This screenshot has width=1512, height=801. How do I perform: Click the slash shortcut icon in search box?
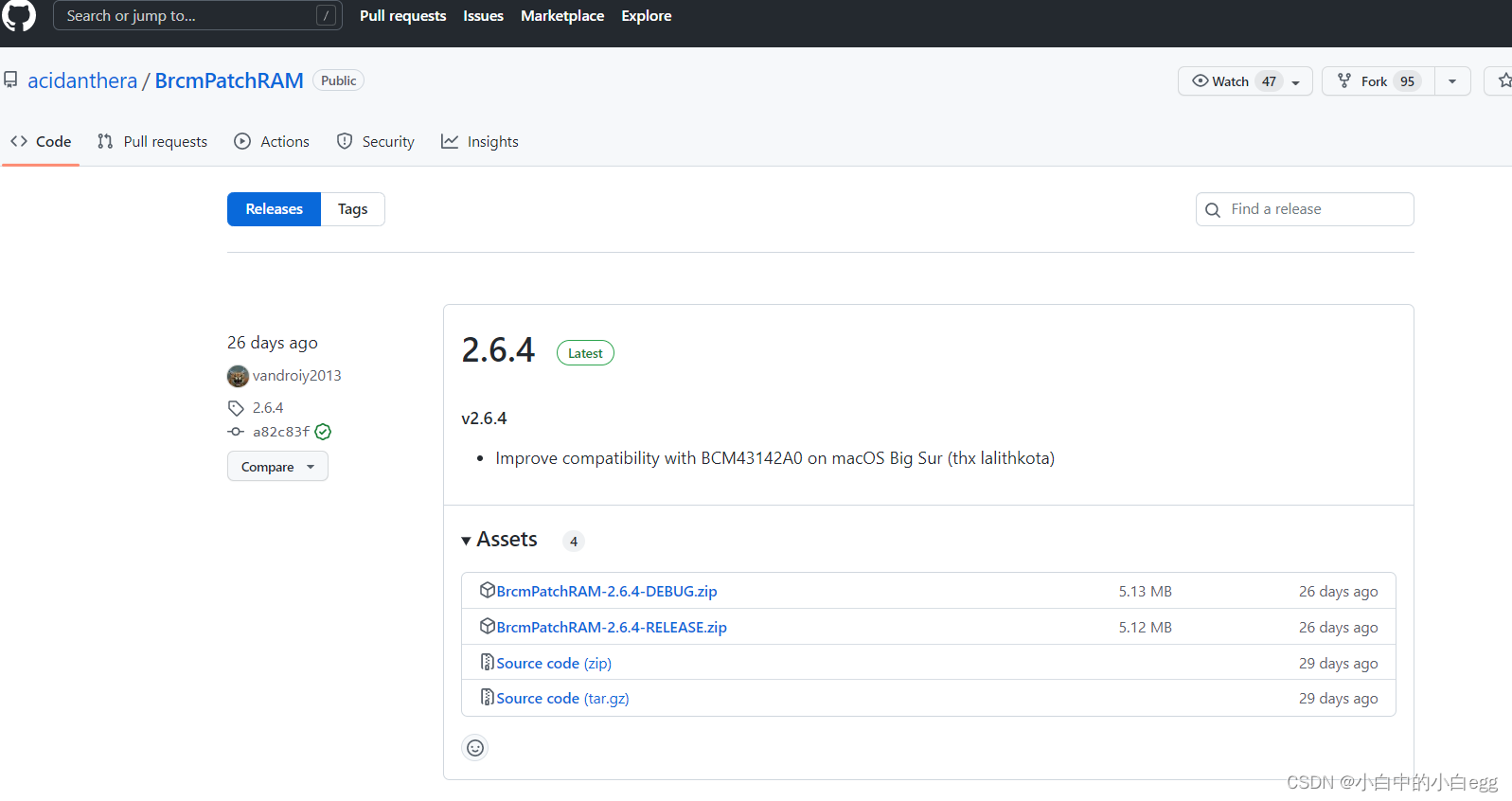[x=326, y=15]
